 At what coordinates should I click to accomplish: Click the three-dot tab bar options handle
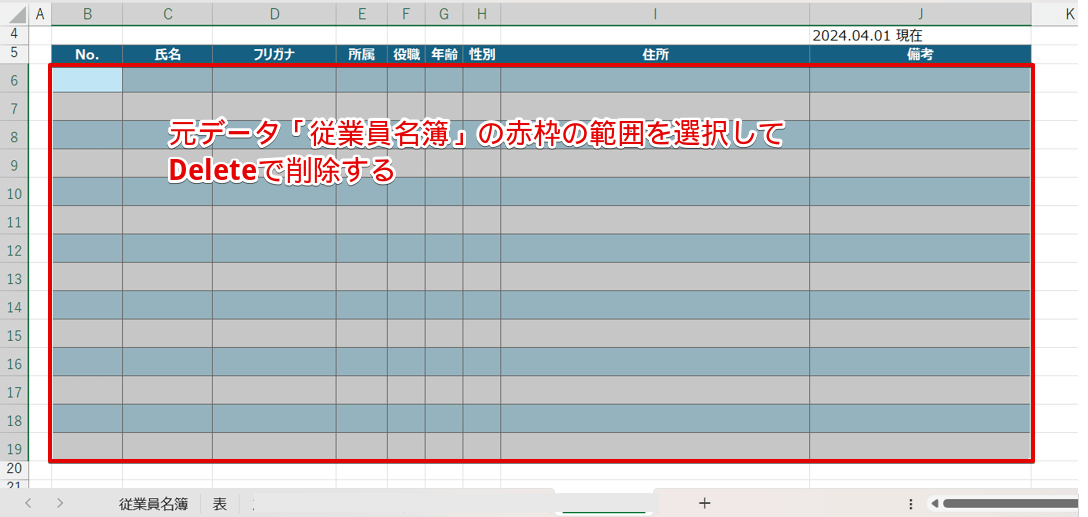pyautogui.click(x=910, y=504)
